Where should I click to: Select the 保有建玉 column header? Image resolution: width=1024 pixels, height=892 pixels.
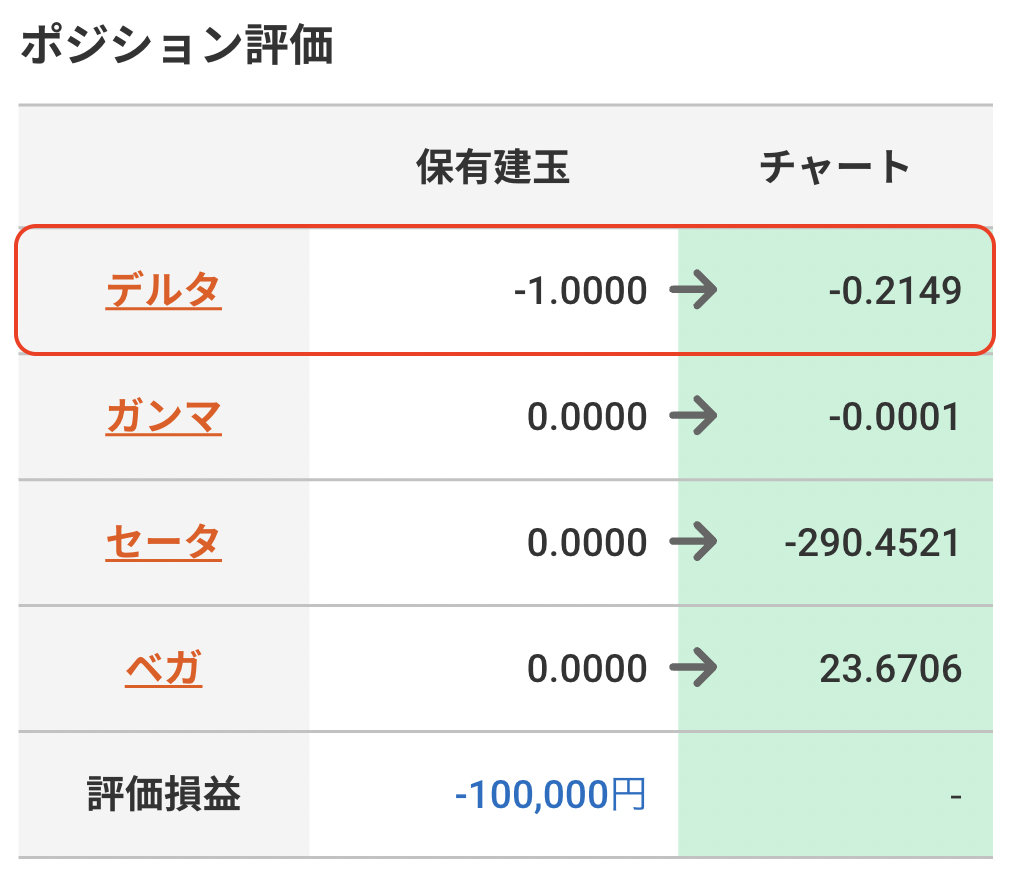coord(493,167)
